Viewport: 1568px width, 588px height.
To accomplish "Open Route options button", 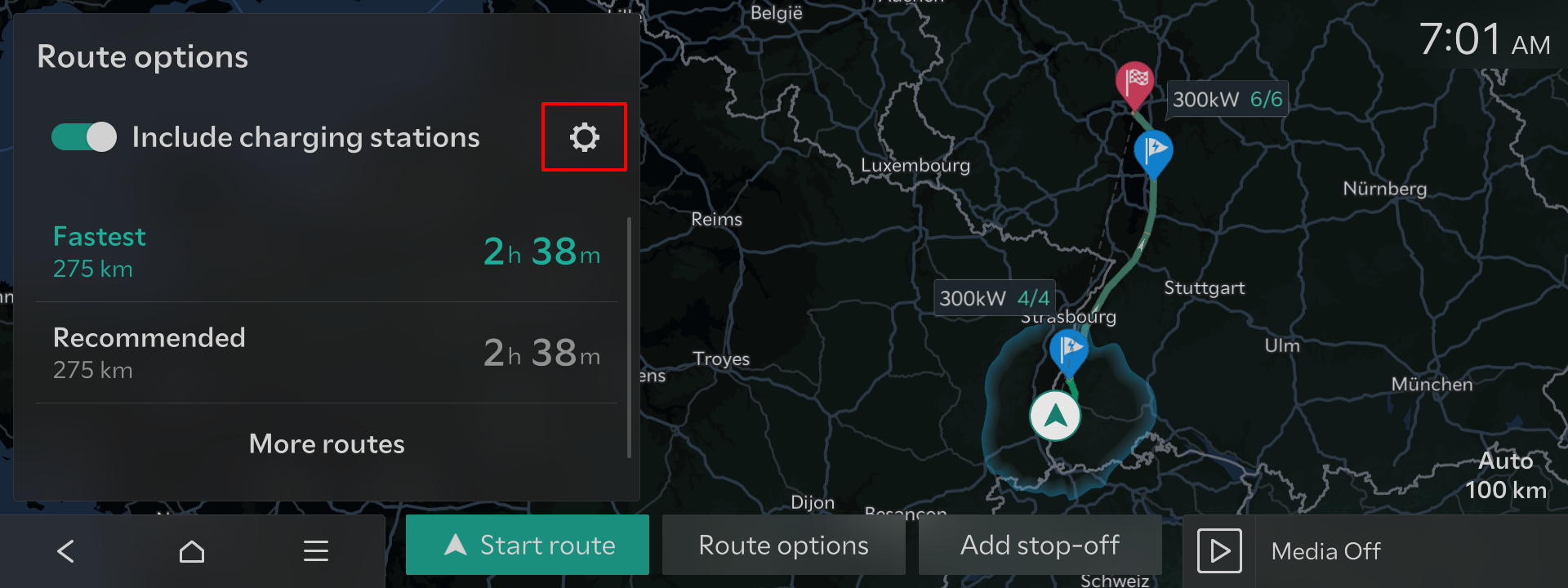I will (784, 545).
